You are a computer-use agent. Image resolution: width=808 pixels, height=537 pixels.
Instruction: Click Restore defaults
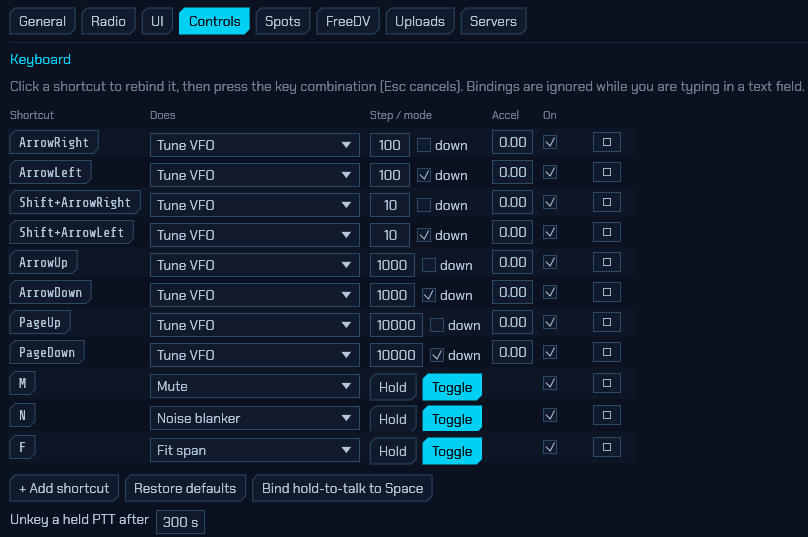[185, 488]
